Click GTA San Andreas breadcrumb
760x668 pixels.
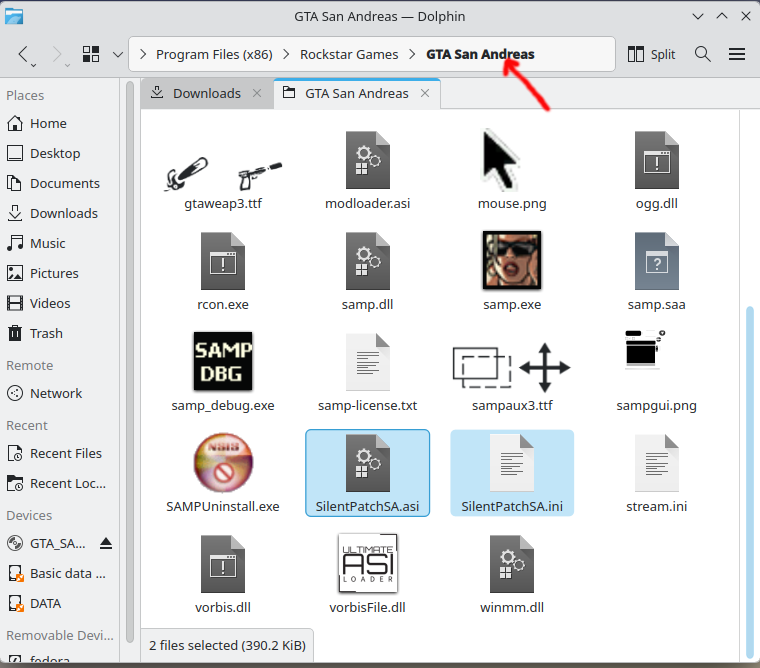pos(480,54)
